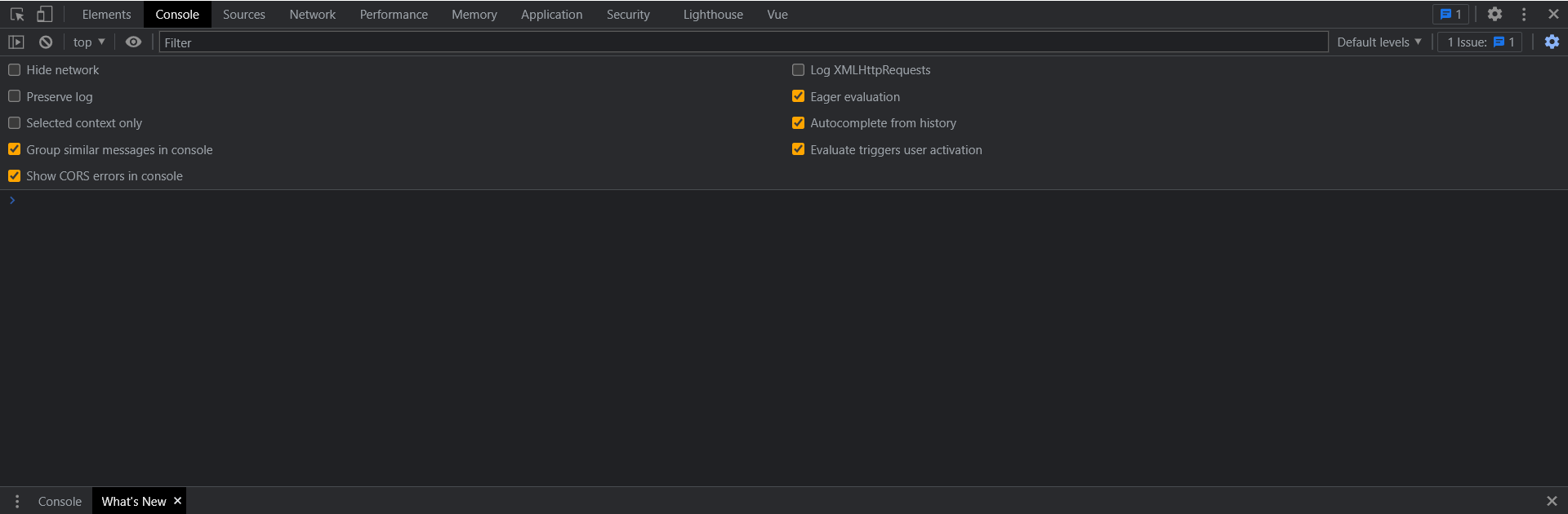The width and height of the screenshot is (1568, 514).
Task: Enable Log XMLHttpRequests checkbox
Action: tap(799, 70)
